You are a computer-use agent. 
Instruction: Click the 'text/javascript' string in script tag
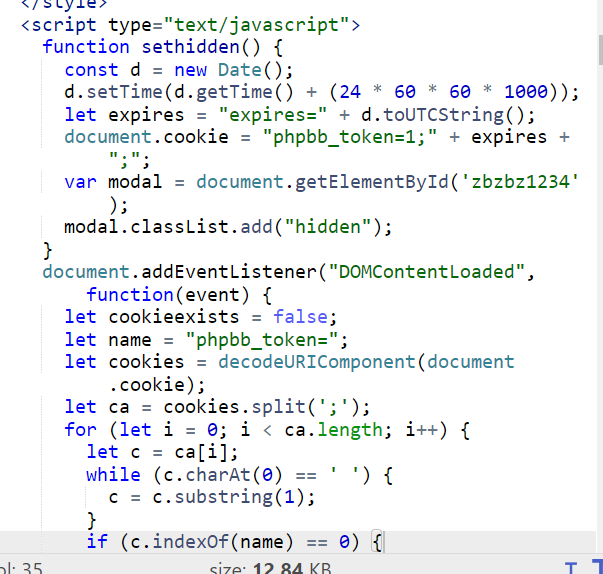point(257,25)
